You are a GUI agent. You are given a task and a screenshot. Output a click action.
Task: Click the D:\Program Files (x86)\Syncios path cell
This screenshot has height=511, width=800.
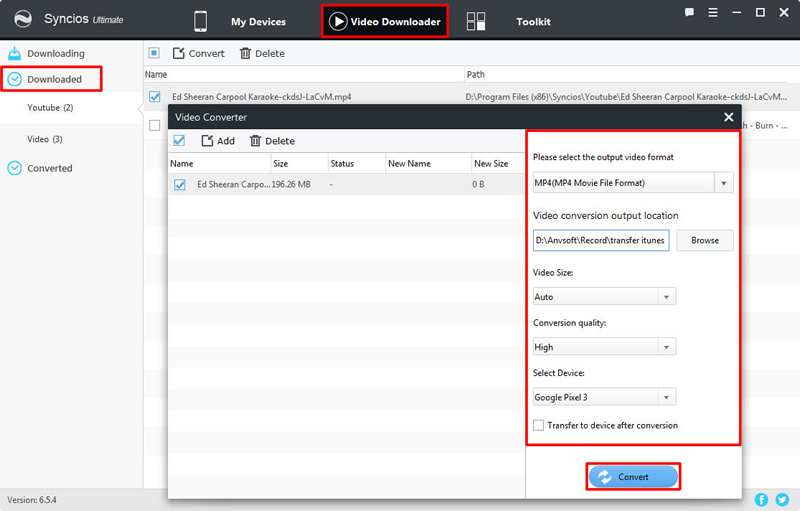(x=626, y=97)
